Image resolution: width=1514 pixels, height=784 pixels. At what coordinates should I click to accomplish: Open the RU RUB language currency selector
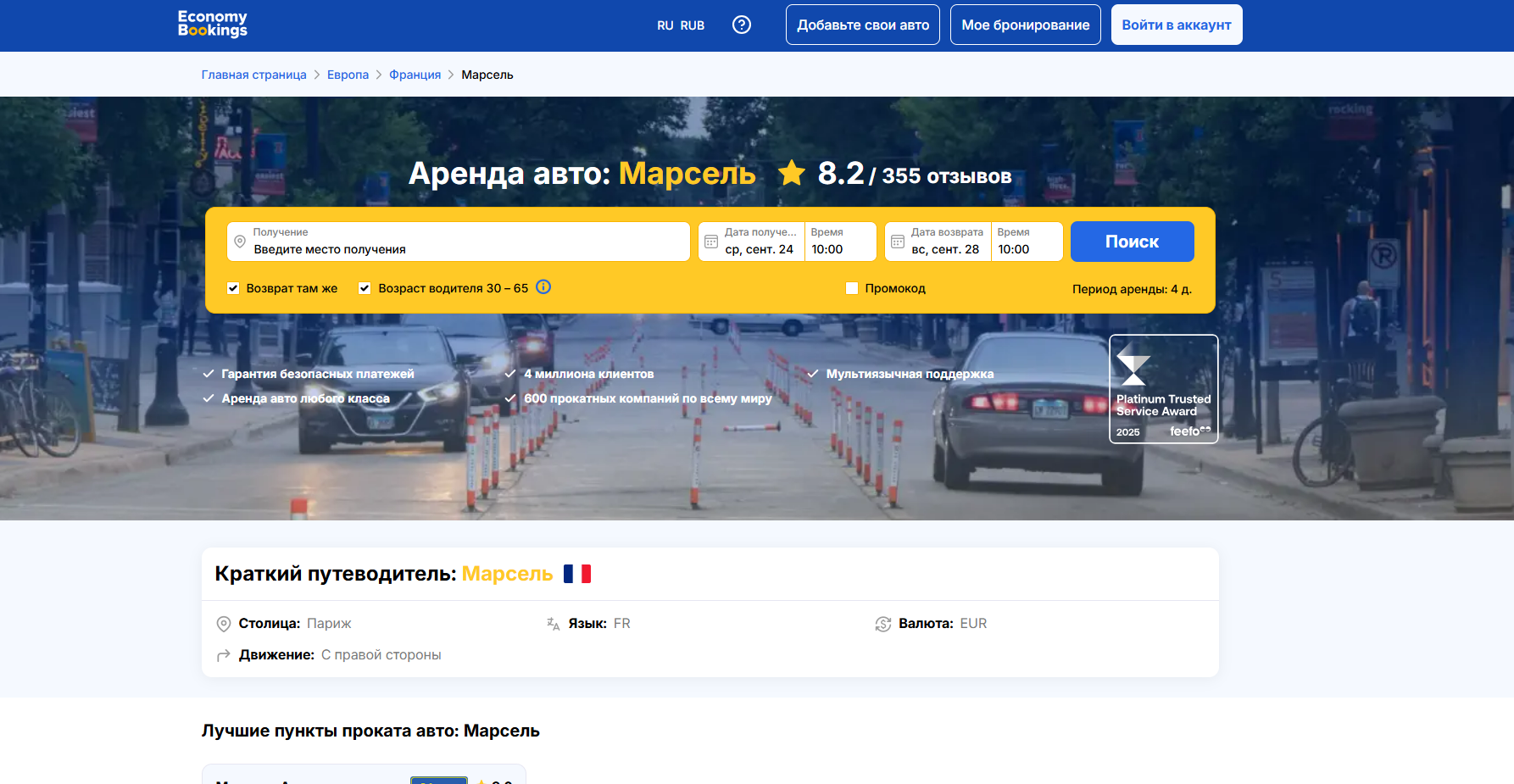pyautogui.click(x=681, y=25)
